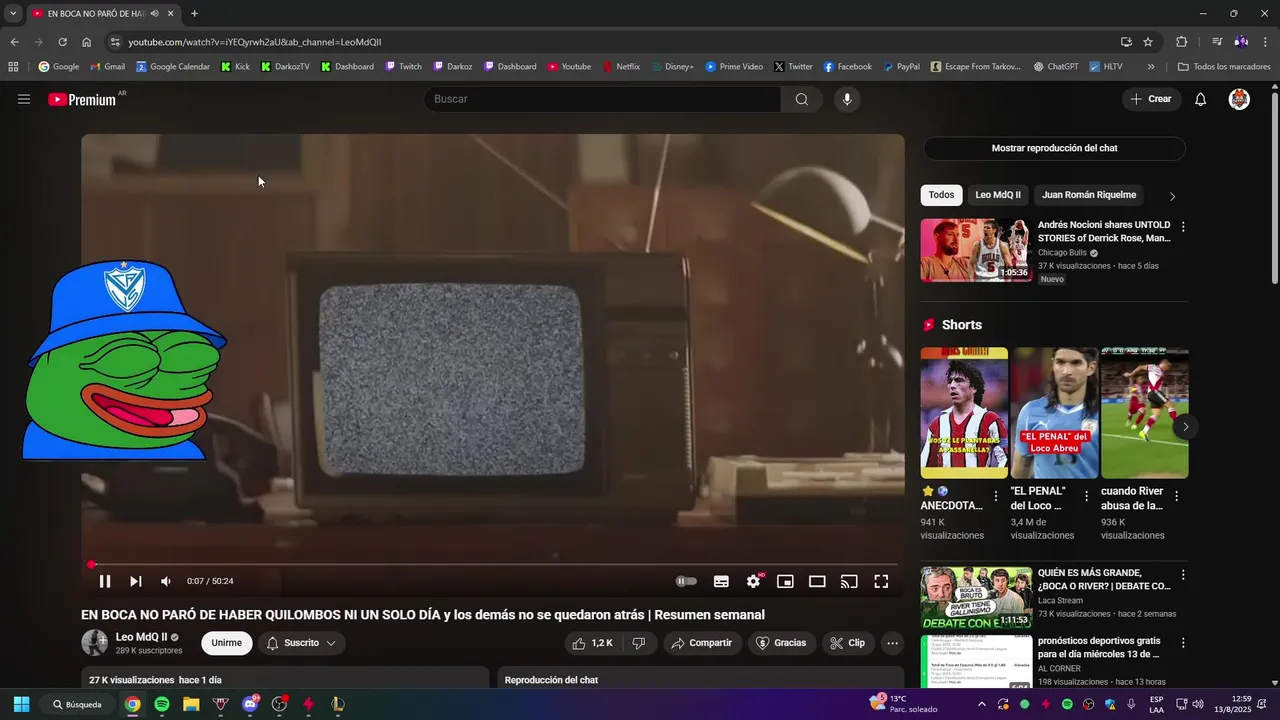Screen dimensions: 1280x720
Task: Open options for "EL PENAL" short
Action: pyautogui.click(x=1086, y=496)
